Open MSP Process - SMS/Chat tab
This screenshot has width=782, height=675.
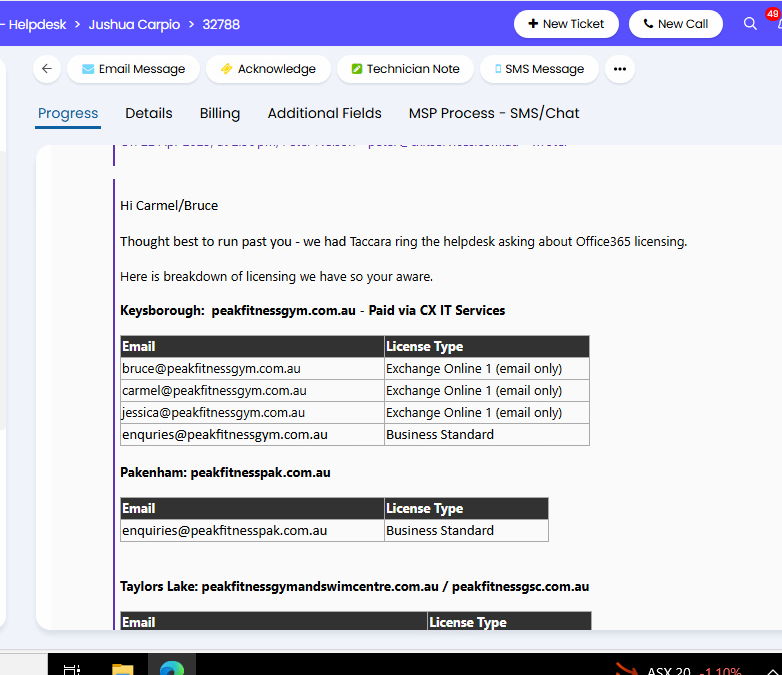(494, 113)
